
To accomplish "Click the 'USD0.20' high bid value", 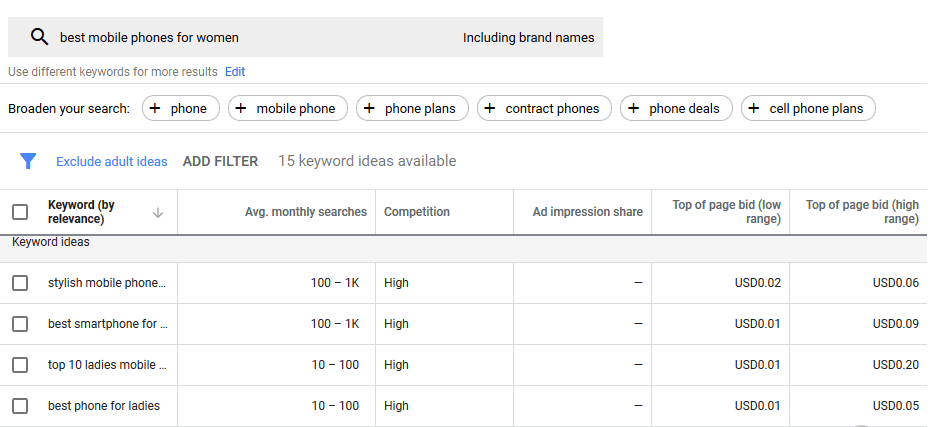I will tap(896, 365).
